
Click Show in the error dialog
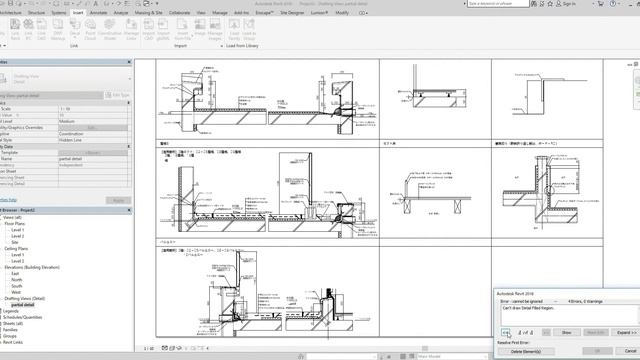point(567,333)
